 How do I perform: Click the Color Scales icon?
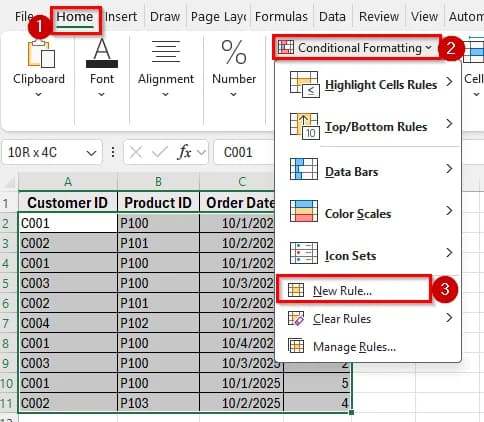point(304,211)
